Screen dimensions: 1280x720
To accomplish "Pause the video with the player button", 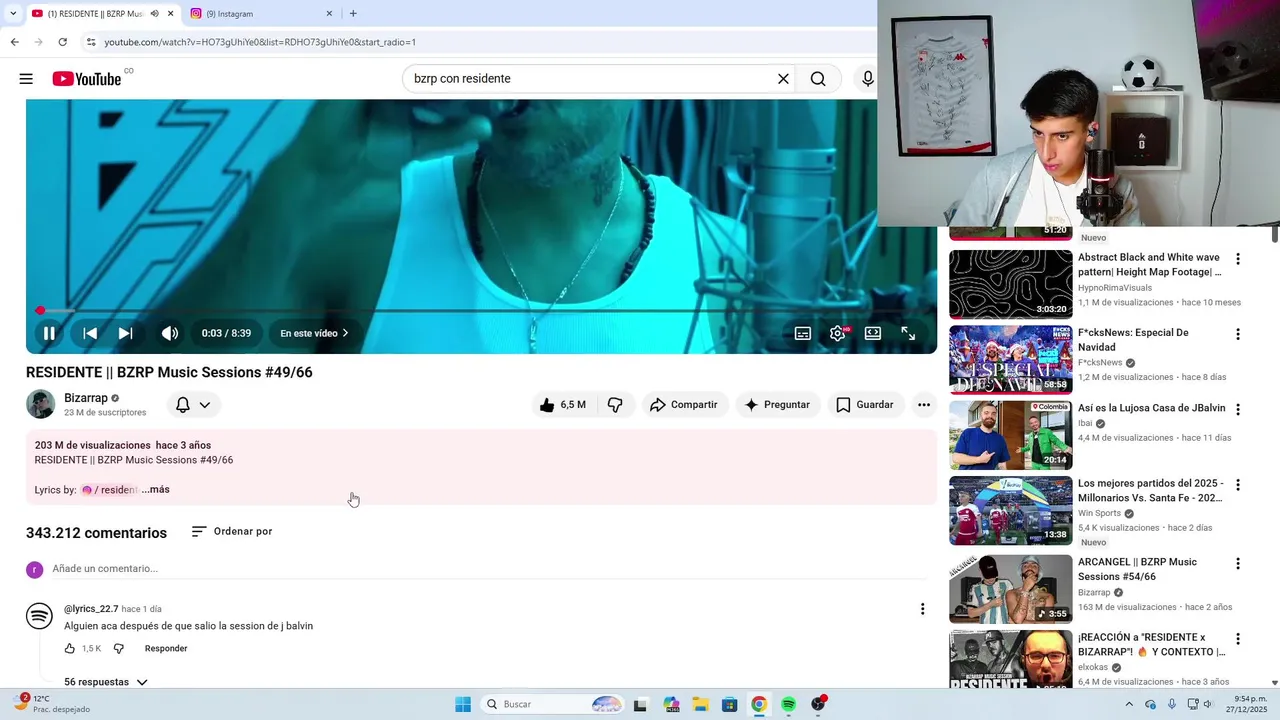I will coord(49,333).
